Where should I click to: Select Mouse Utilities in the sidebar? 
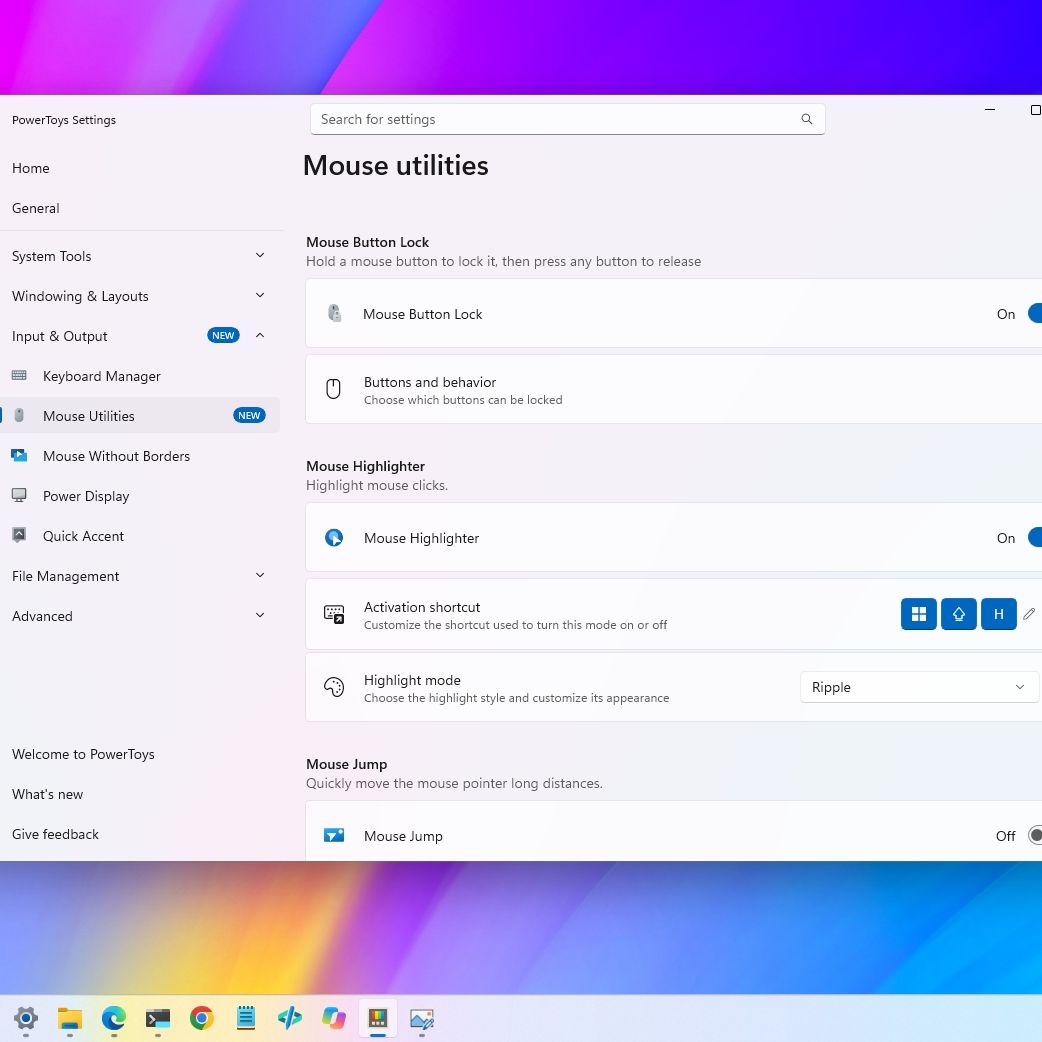pyautogui.click(x=139, y=415)
